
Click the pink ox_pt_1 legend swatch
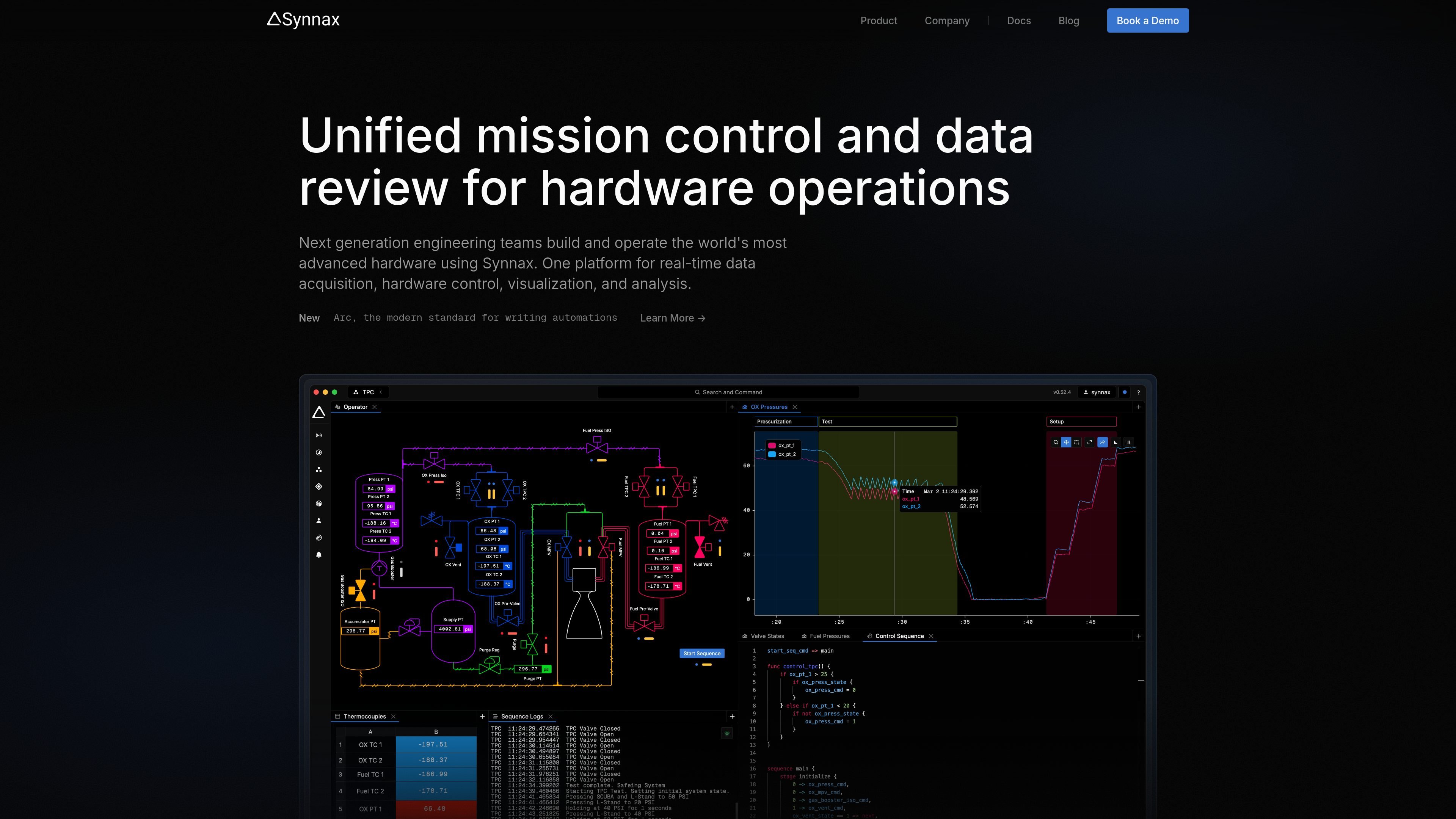coord(772,446)
